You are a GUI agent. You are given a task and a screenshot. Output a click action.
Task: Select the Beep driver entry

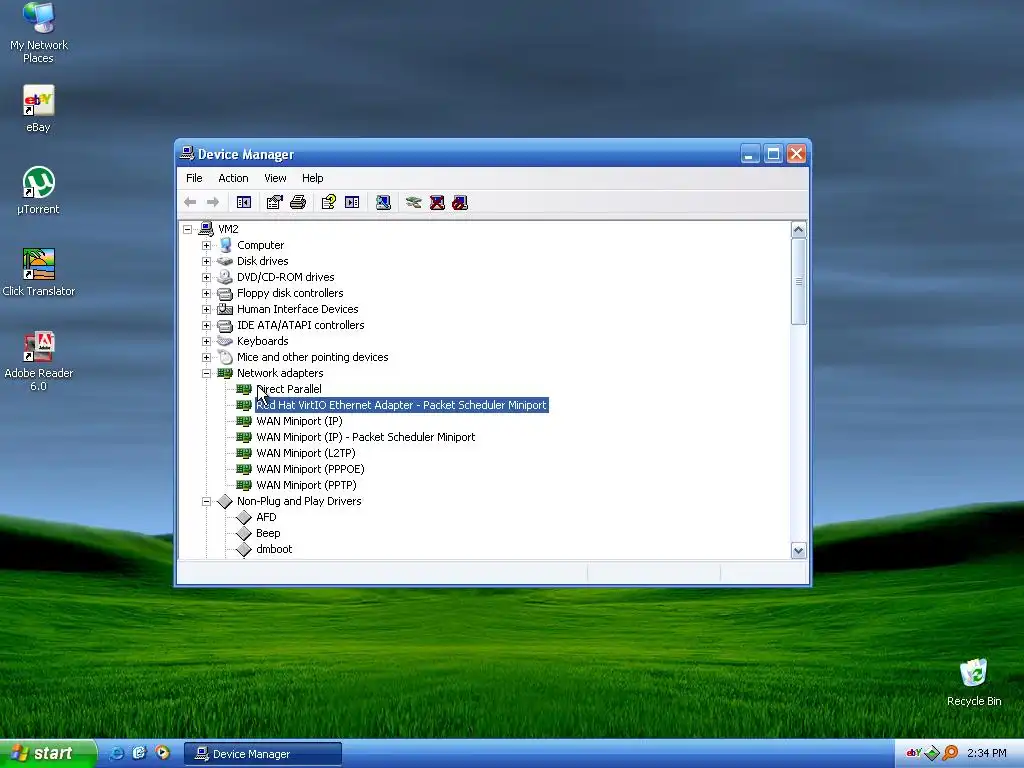pyautogui.click(x=268, y=534)
